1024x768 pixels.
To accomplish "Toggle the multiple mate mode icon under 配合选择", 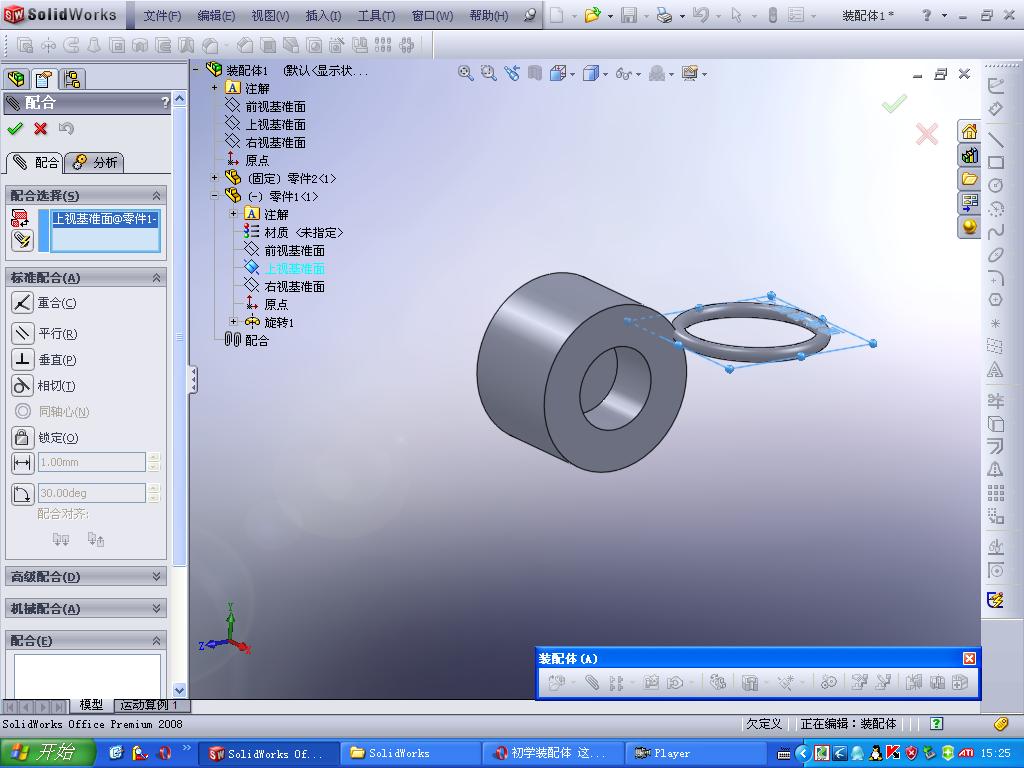I will tap(22, 240).
